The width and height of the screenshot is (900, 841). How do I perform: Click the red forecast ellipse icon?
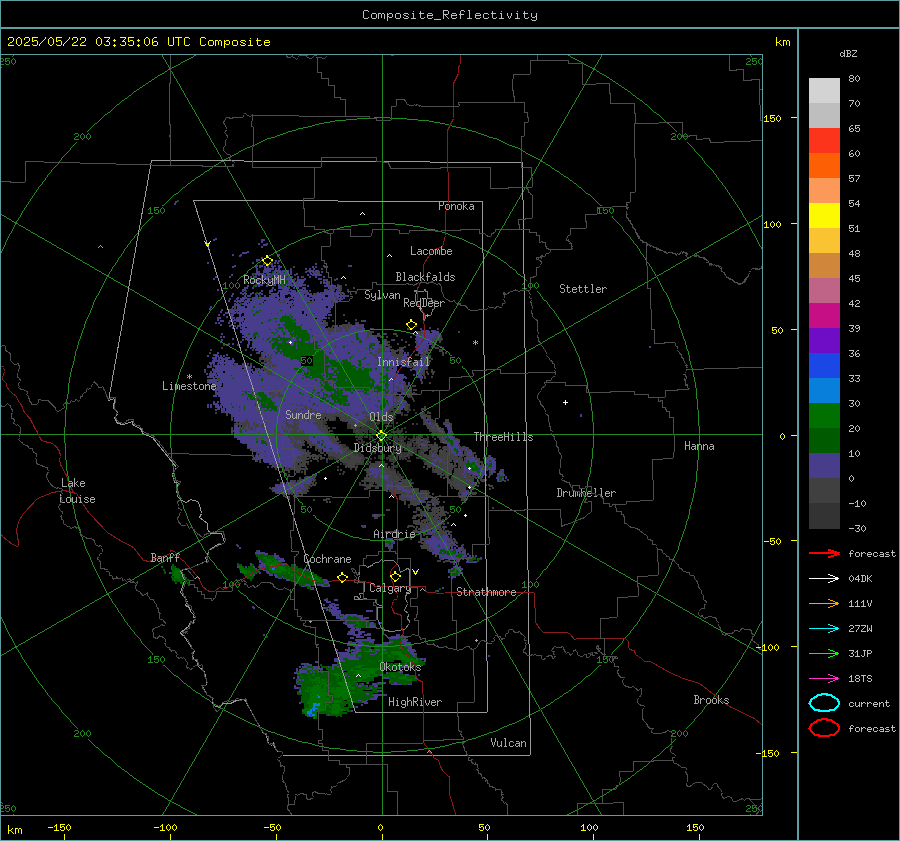[x=824, y=728]
